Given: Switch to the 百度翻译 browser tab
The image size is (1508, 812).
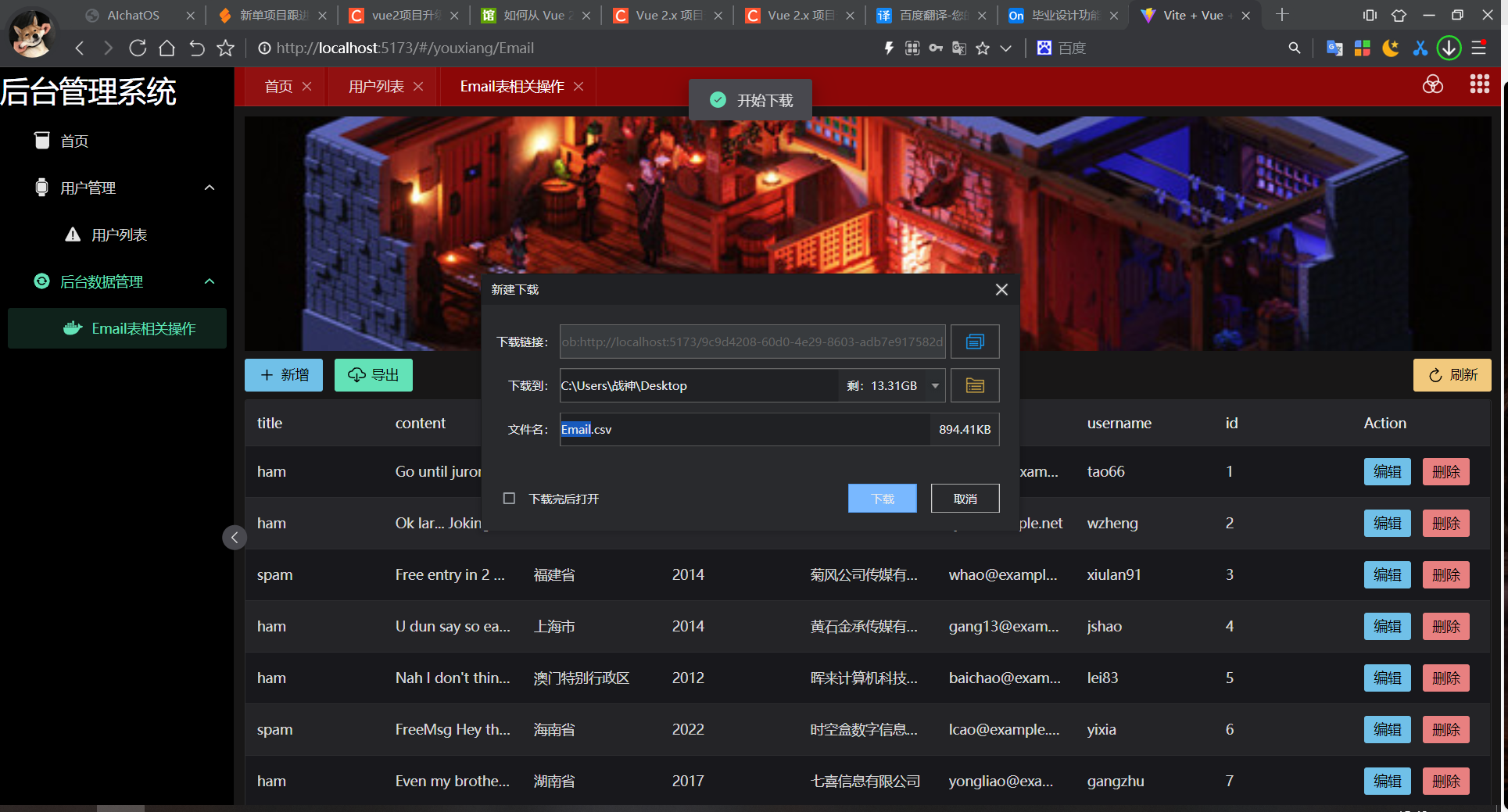Looking at the screenshot, I should pos(932,15).
